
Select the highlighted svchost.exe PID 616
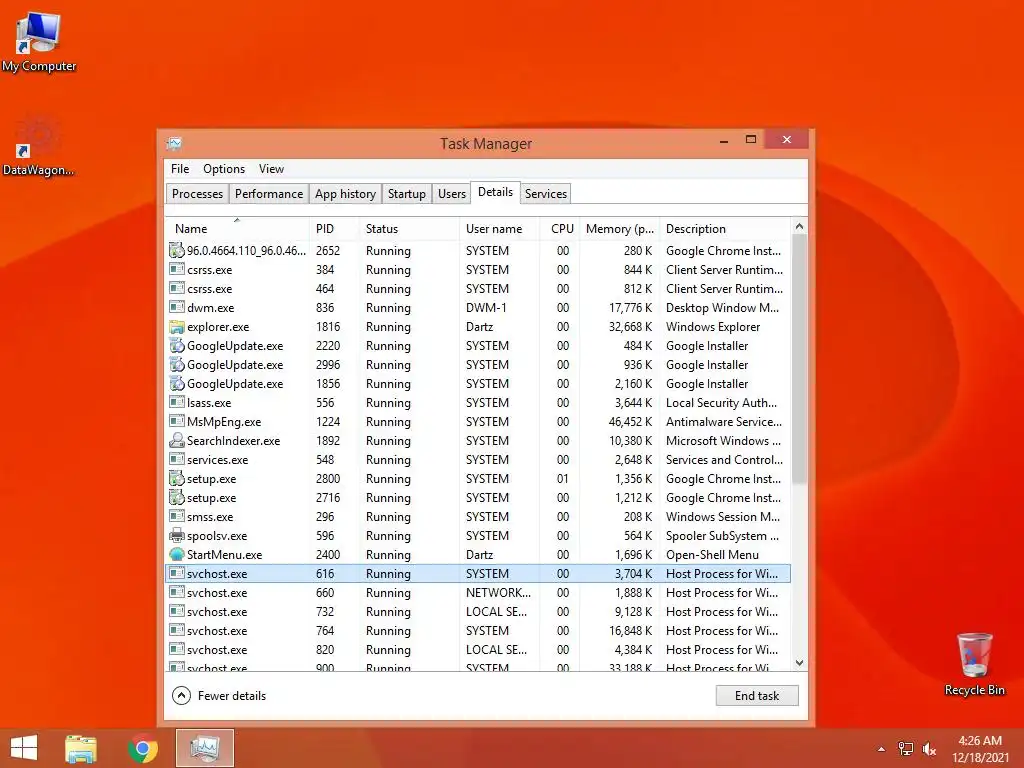(x=478, y=573)
